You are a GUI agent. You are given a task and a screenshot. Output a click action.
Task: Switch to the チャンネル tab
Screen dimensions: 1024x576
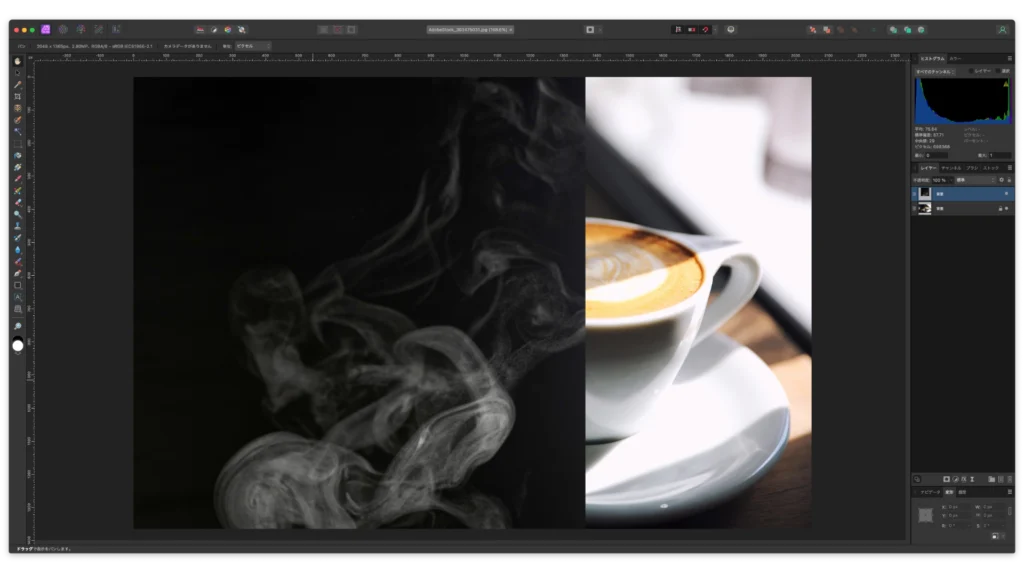point(951,168)
